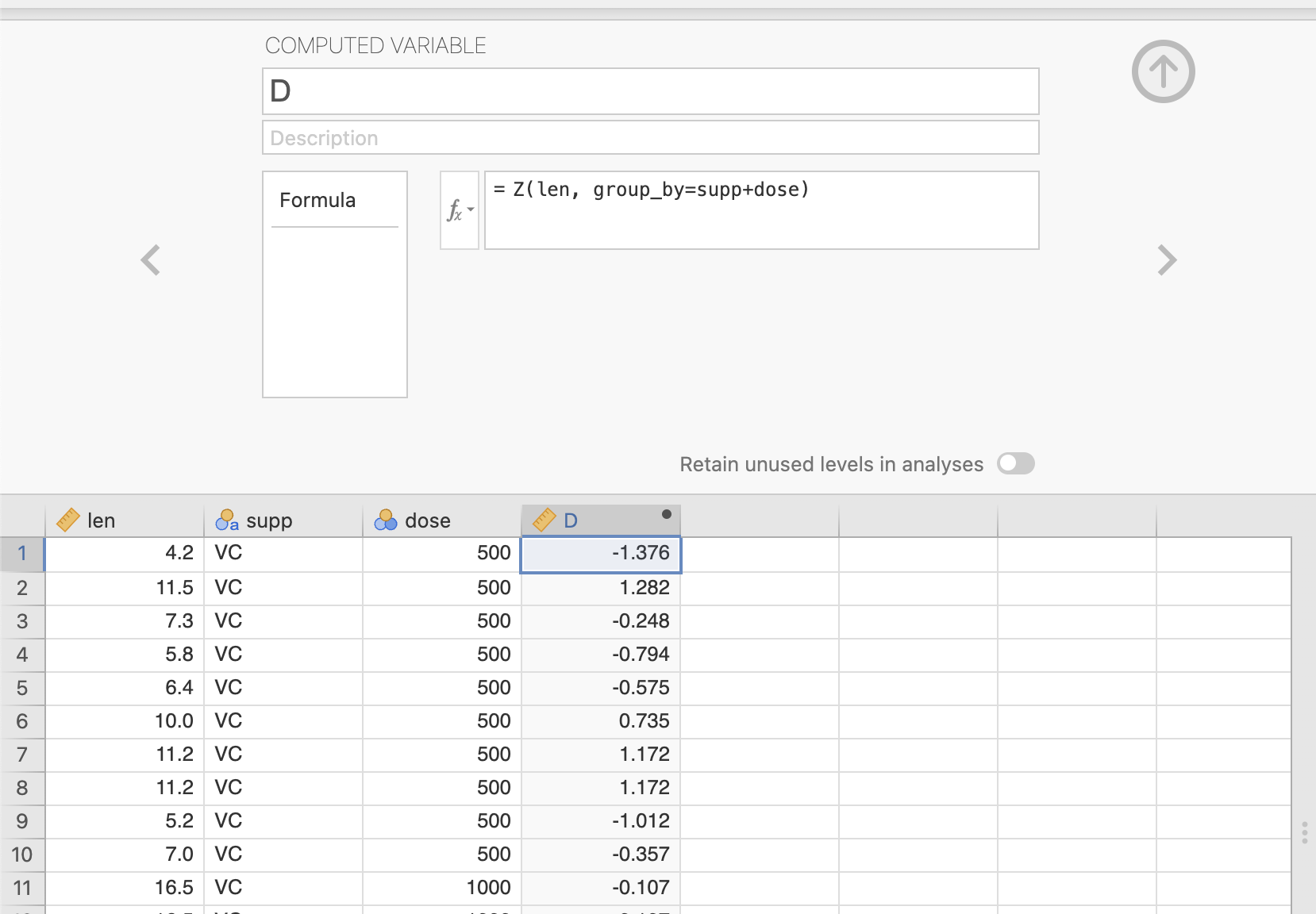Image resolution: width=1316 pixels, height=914 pixels.
Task: Click the status dot in D header
Action: 667,514
